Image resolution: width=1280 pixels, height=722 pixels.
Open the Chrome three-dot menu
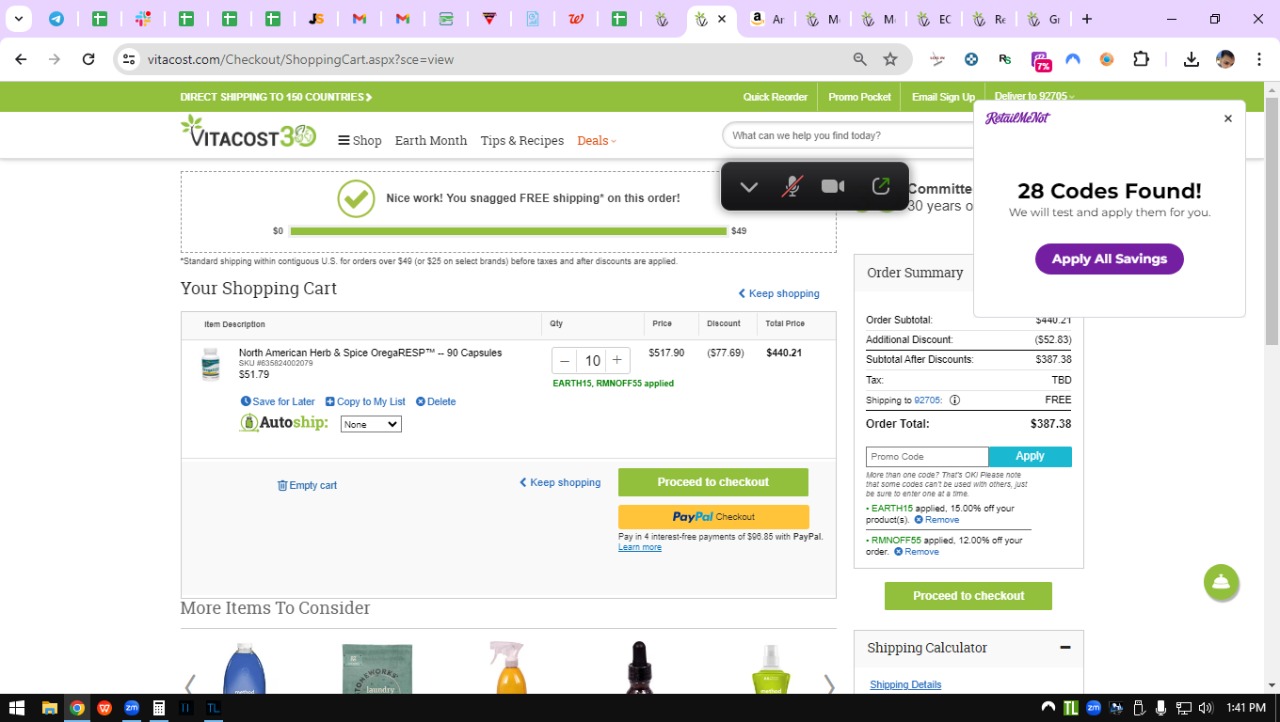pyautogui.click(x=1259, y=59)
